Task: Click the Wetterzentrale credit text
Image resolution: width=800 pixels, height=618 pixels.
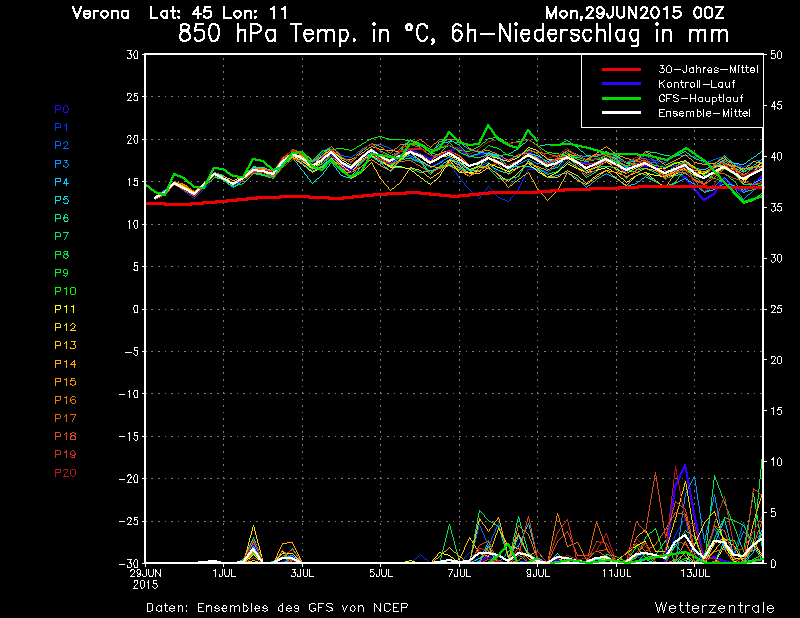Action: pyautogui.click(x=715, y=608)
